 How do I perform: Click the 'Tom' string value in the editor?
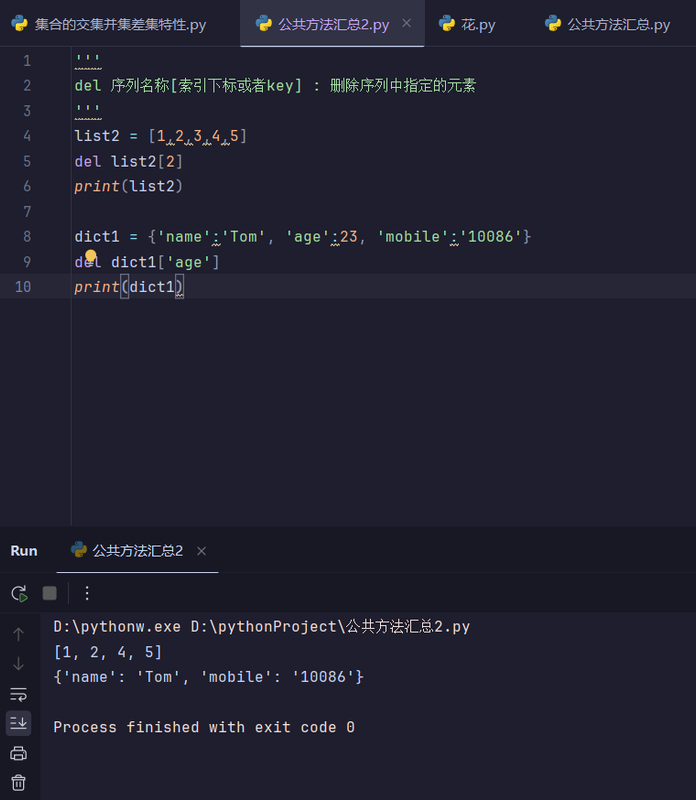click(x=243, y=237)
